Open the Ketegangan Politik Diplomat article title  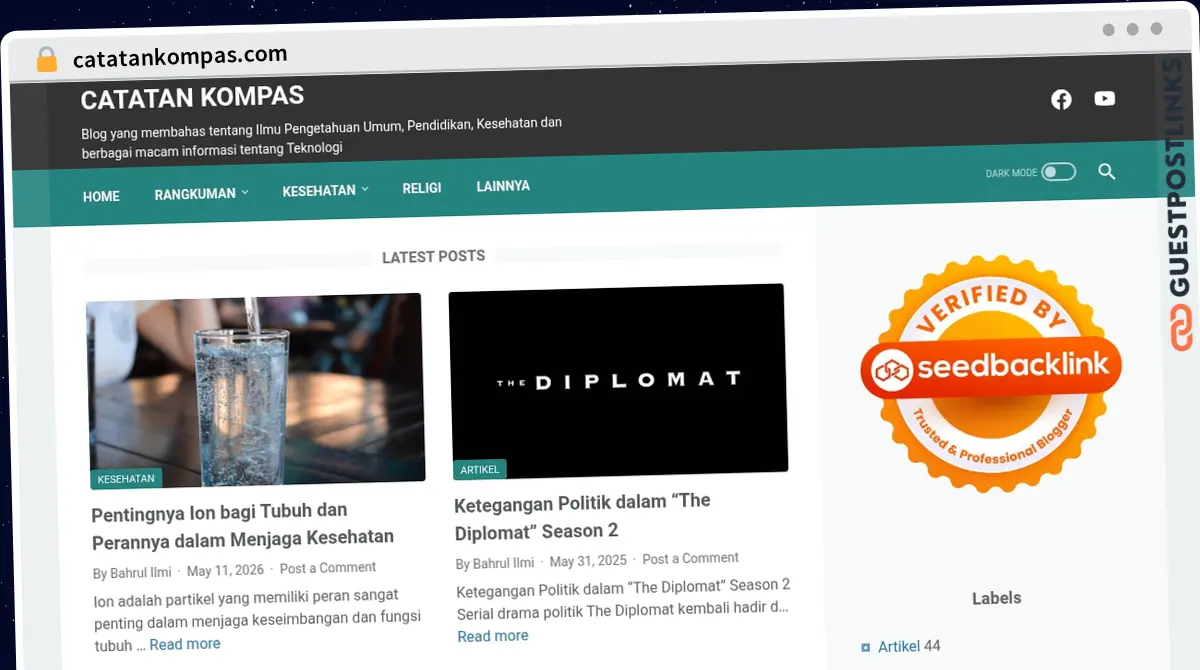point(582,516)
